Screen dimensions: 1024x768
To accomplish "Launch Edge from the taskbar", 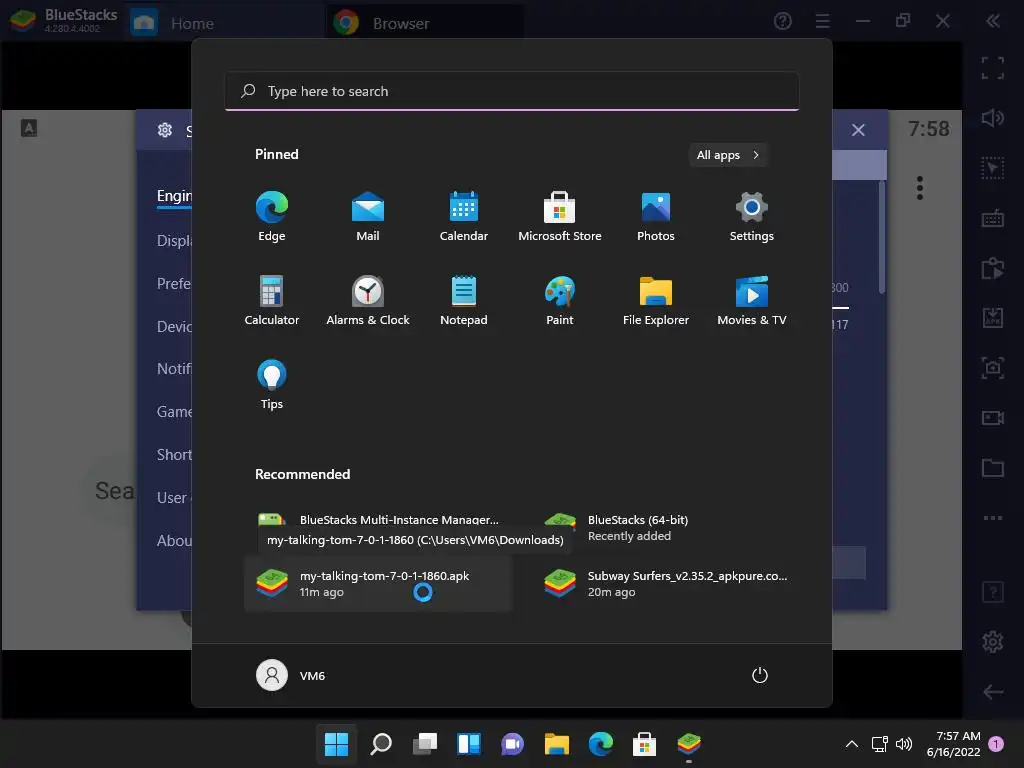I will pyautogui.click(x=601, y=744).
